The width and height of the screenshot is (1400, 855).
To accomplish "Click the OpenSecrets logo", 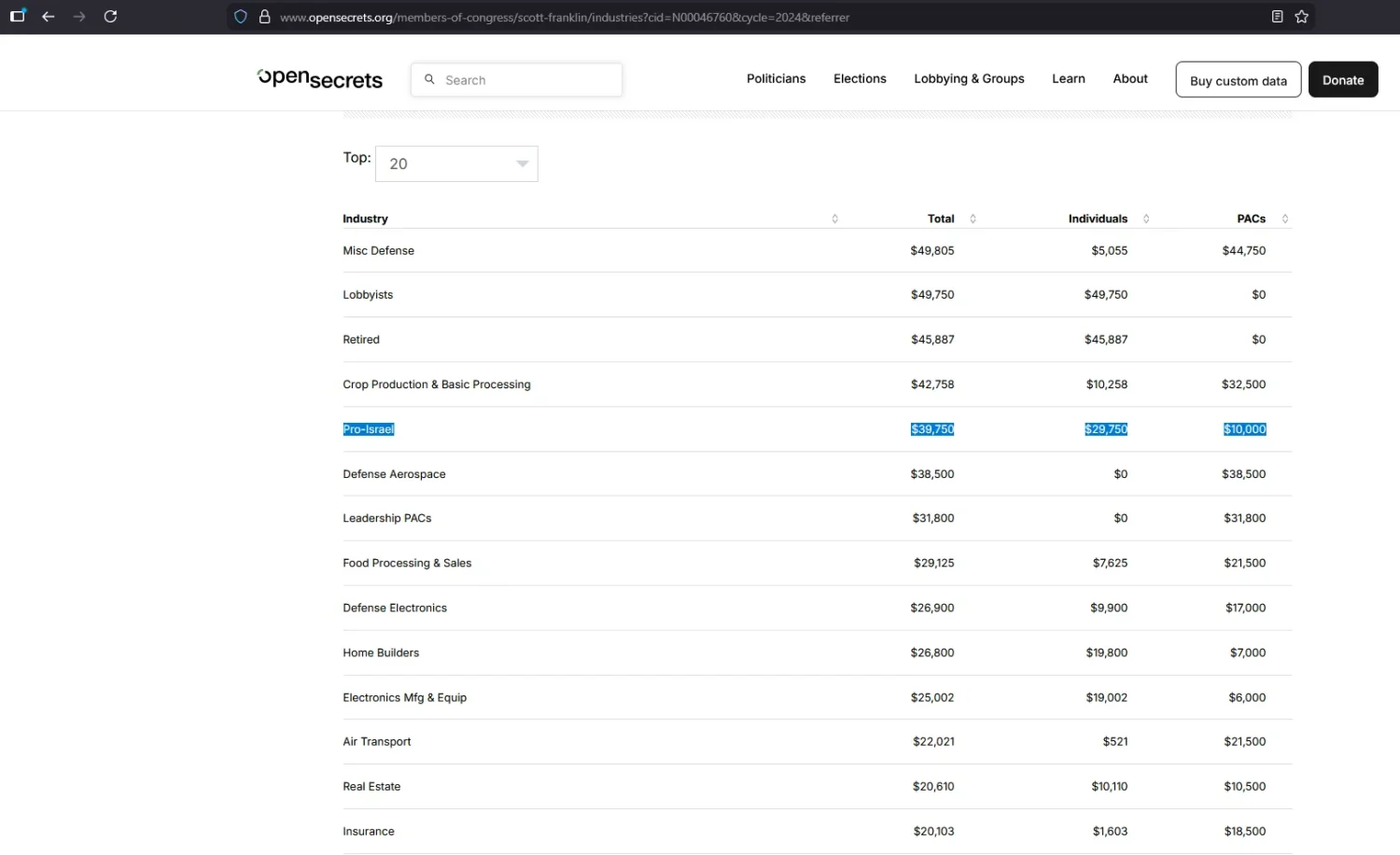I will pyautogui.click(x=320, y=79).
